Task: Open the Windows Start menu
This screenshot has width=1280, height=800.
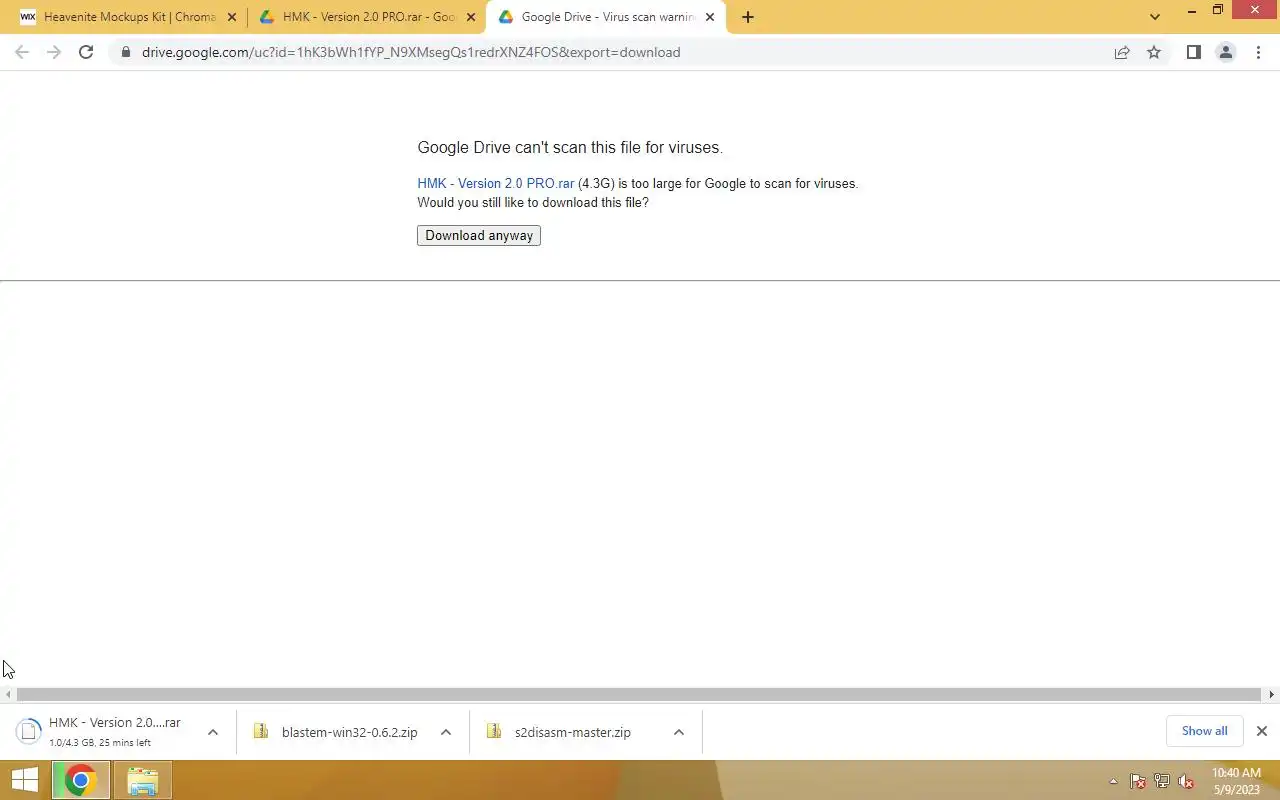Action: click(25, 781)
